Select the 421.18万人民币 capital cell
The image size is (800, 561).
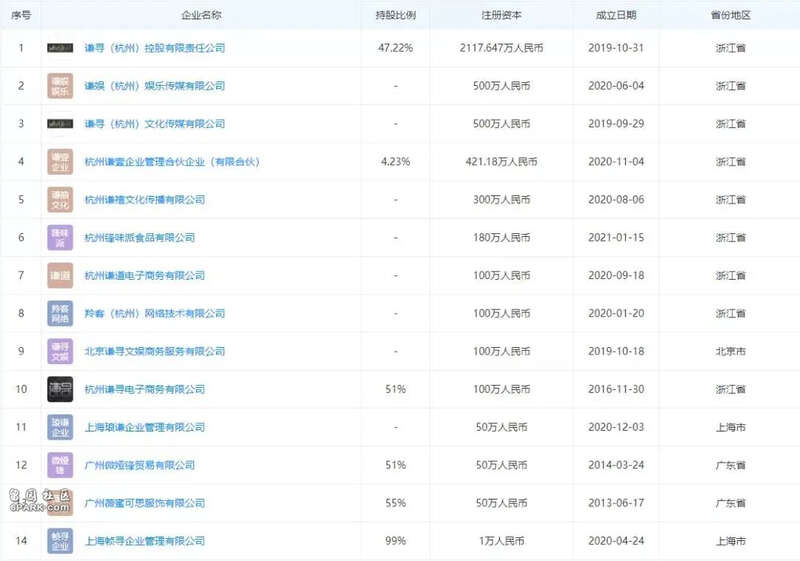point(502,162)
